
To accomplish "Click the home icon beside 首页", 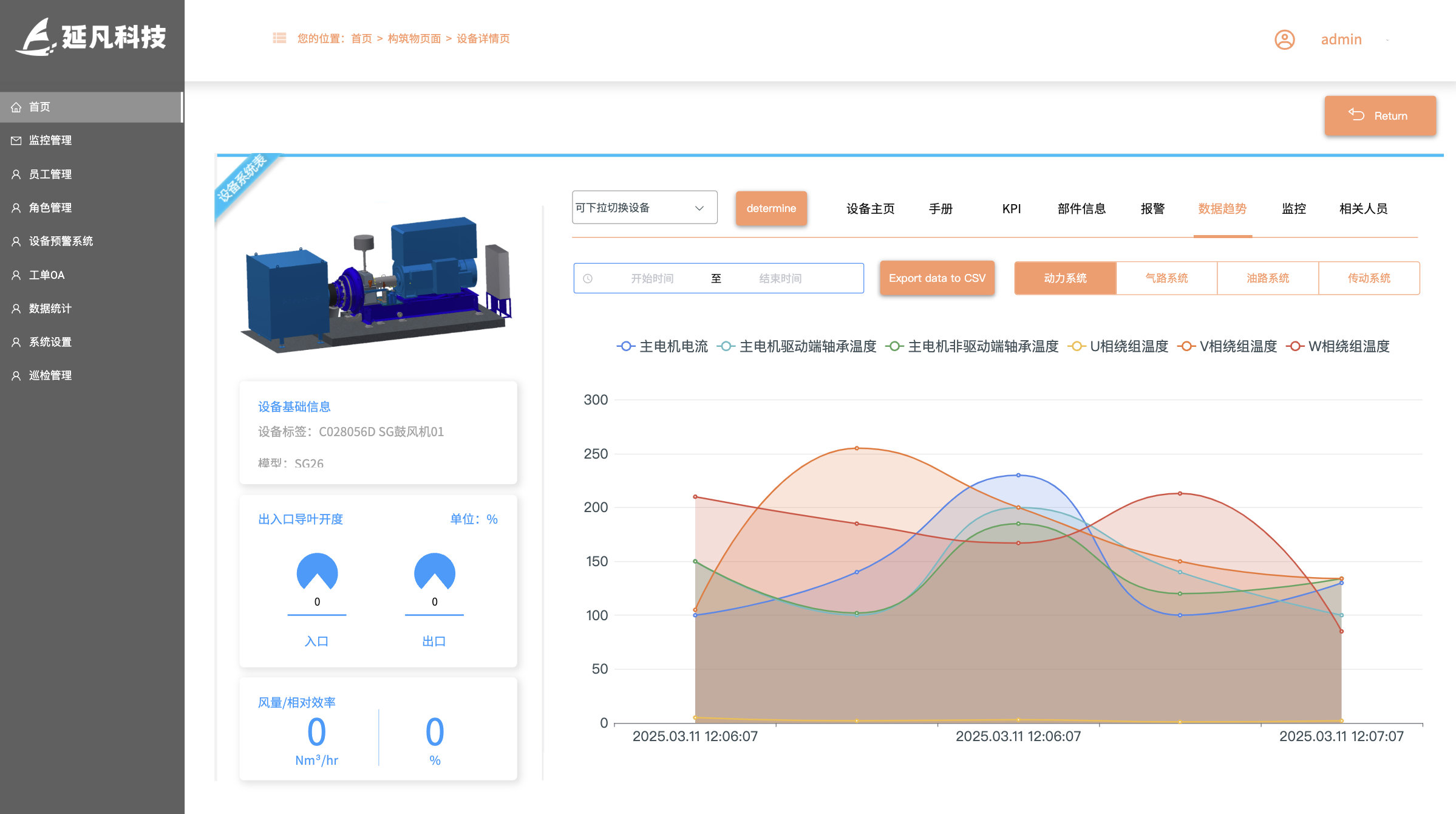I will click(x=16, y=107).
